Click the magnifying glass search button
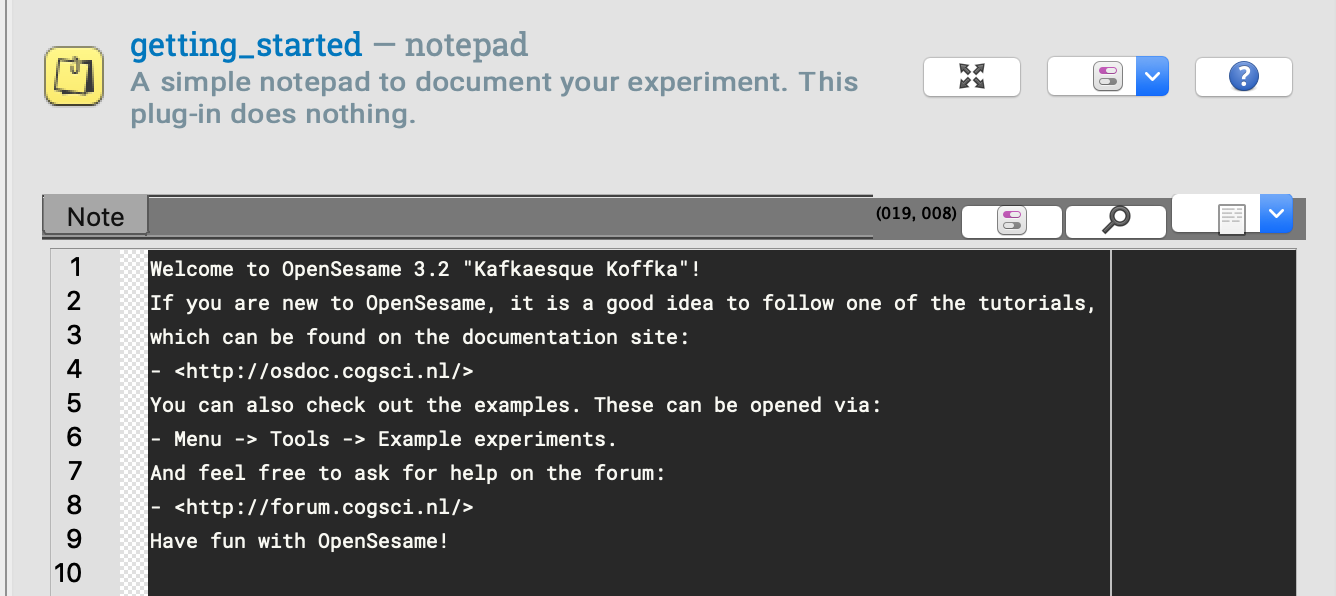1336x596 pixels. [x=1115, y=220]
